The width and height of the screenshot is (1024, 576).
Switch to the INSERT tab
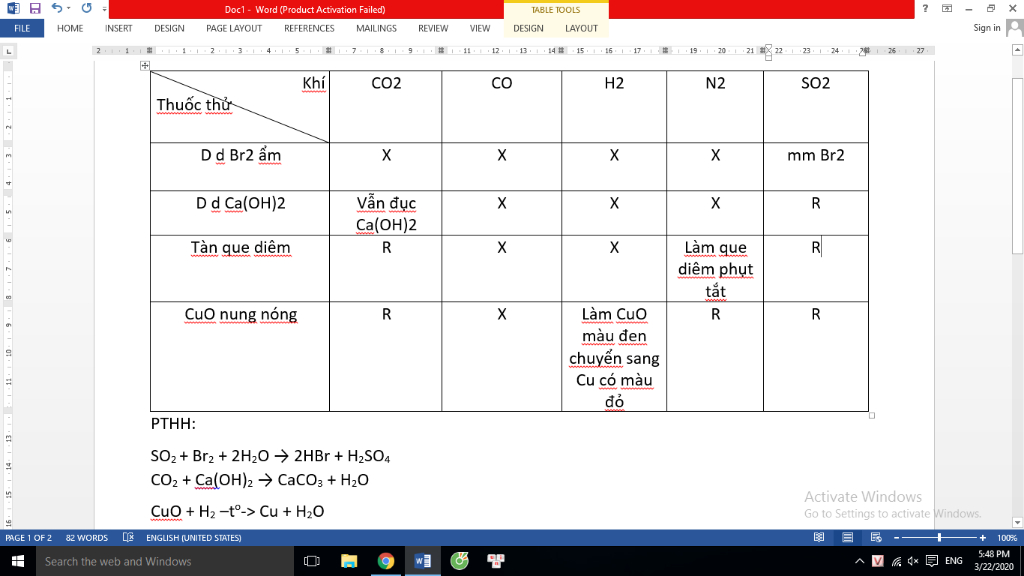click(x=119, y=28)
